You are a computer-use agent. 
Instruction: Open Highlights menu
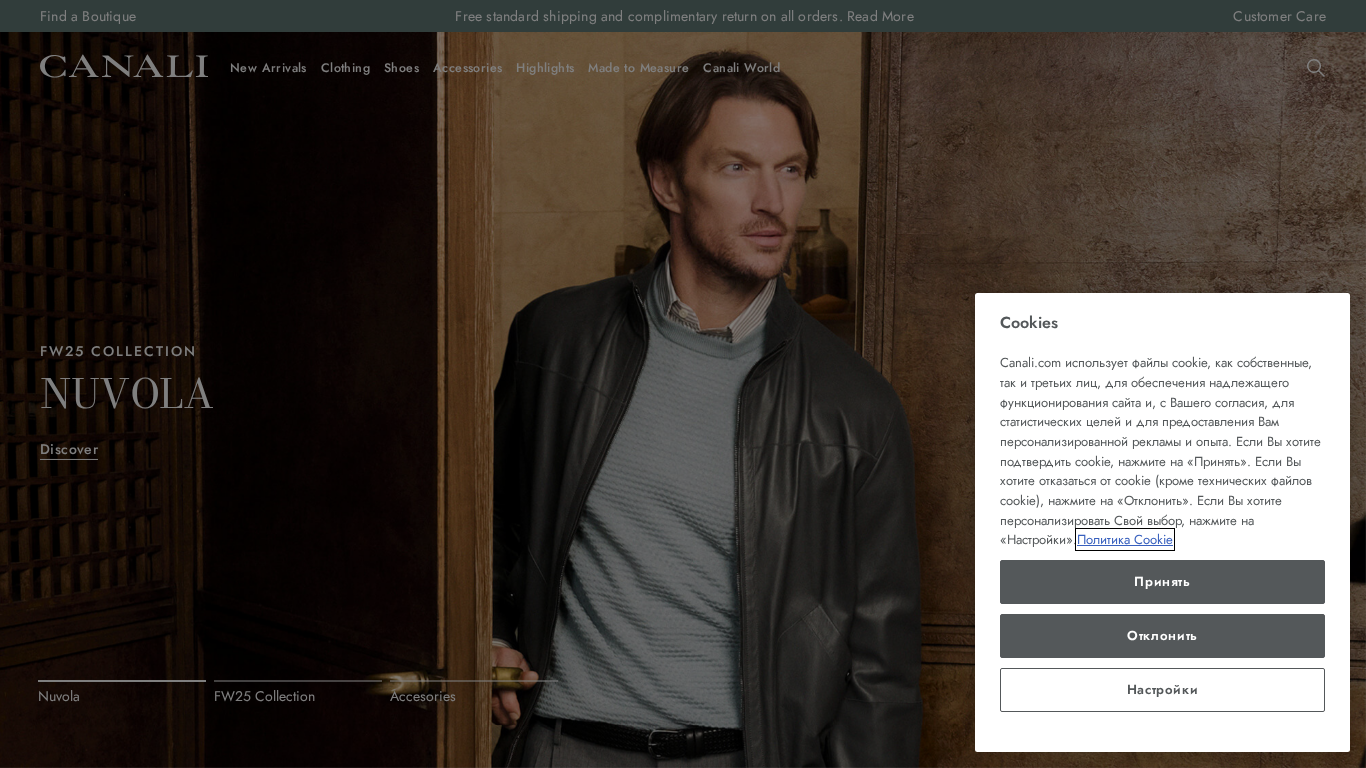545,68
